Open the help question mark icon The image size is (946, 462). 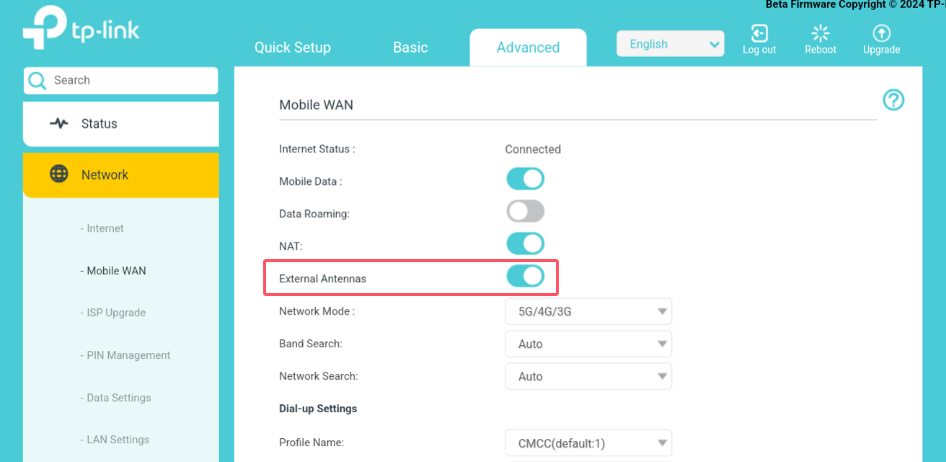[x=893, y=100]
